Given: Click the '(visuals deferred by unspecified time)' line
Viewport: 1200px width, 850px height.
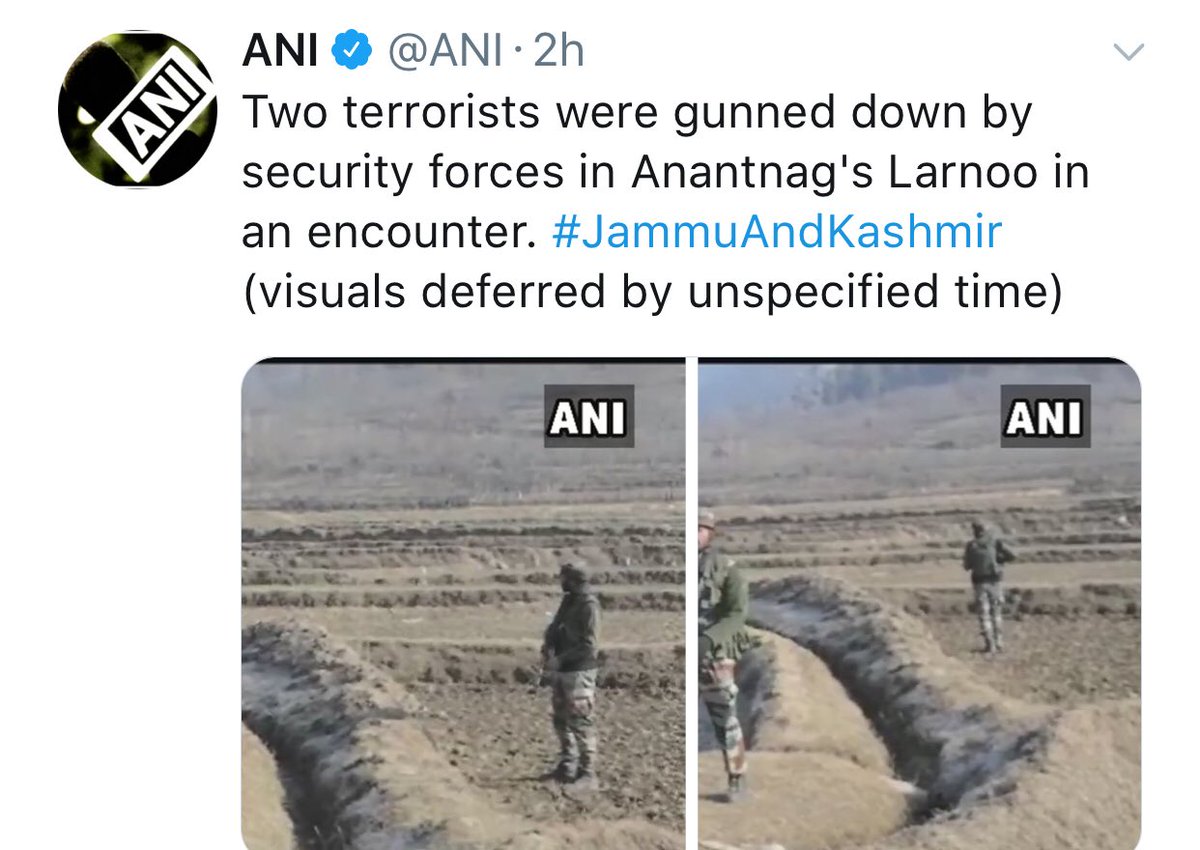Looking at the screenshot, I should (x=651, y=294).
